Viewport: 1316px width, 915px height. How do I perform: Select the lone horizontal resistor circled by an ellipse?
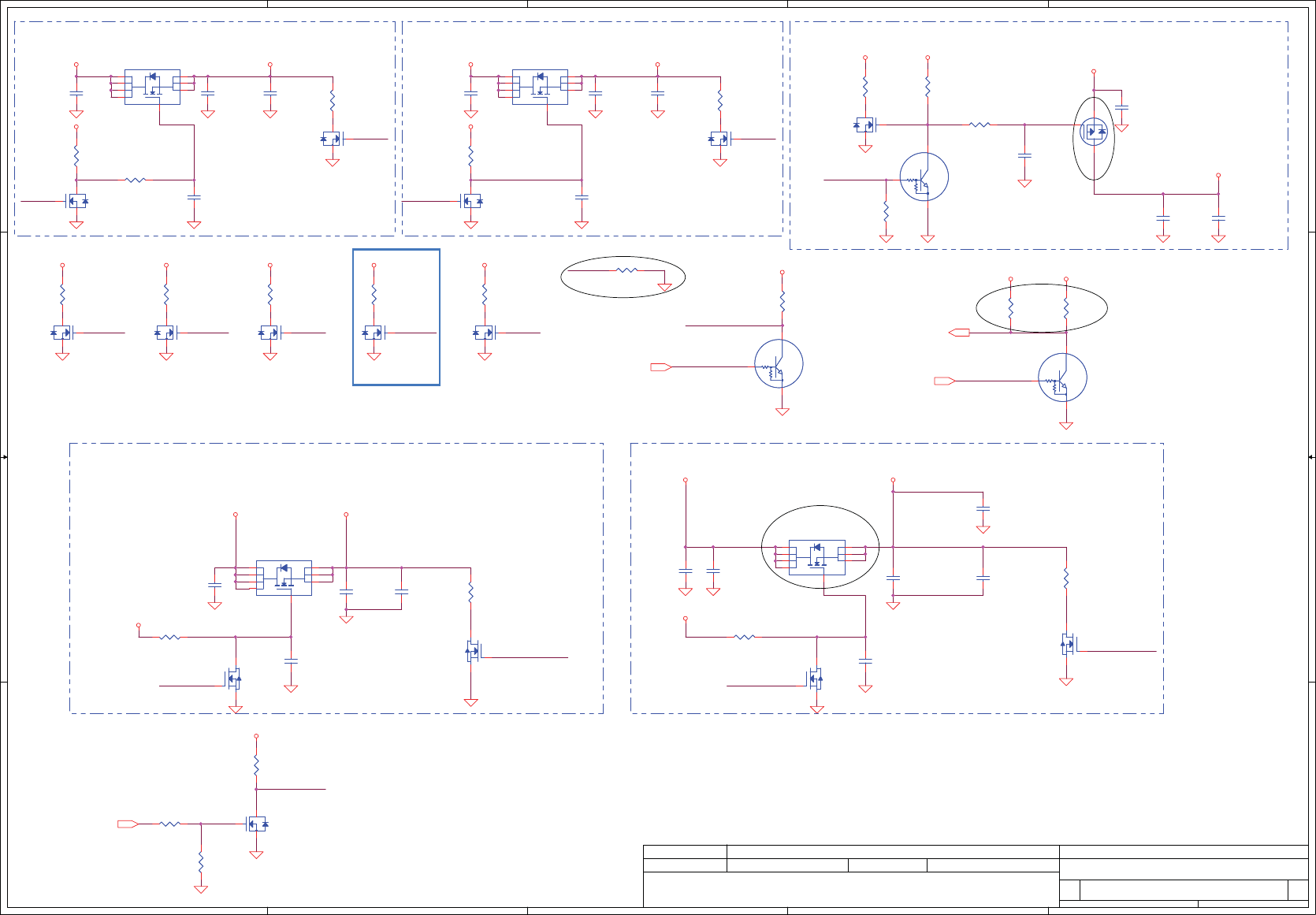tap(626, 270)
